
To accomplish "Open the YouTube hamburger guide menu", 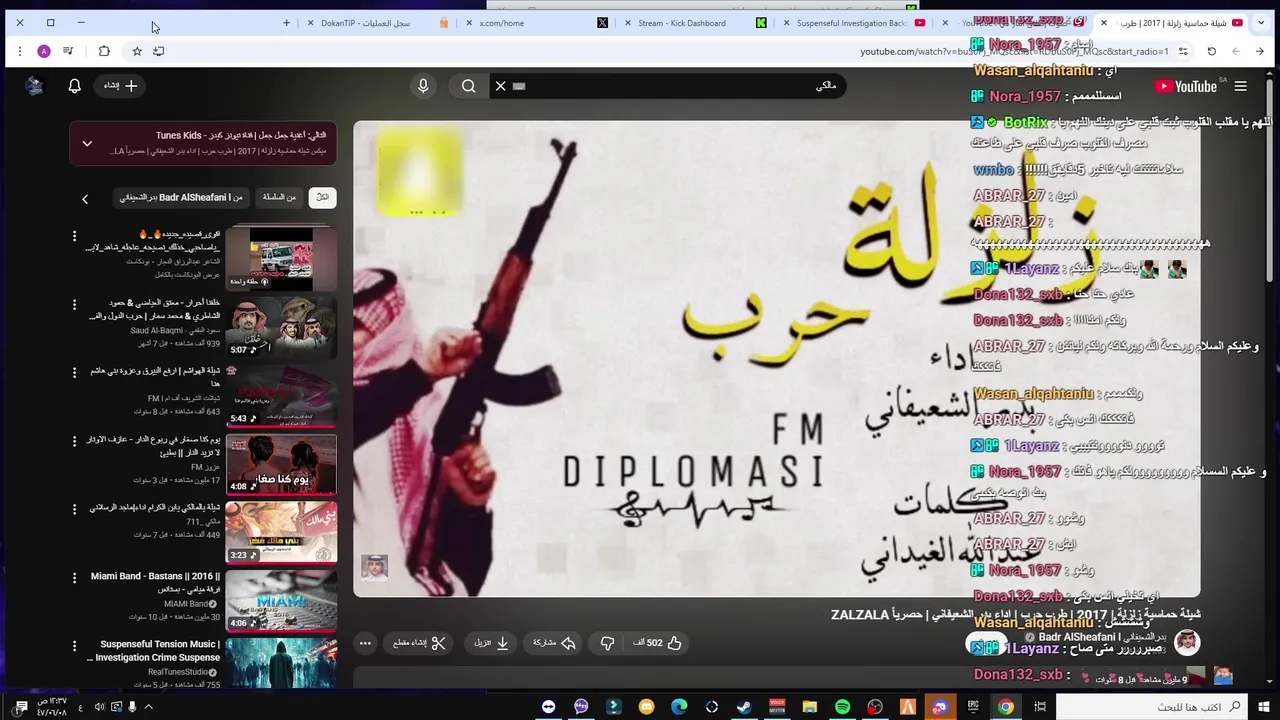I will (1240, 86).
